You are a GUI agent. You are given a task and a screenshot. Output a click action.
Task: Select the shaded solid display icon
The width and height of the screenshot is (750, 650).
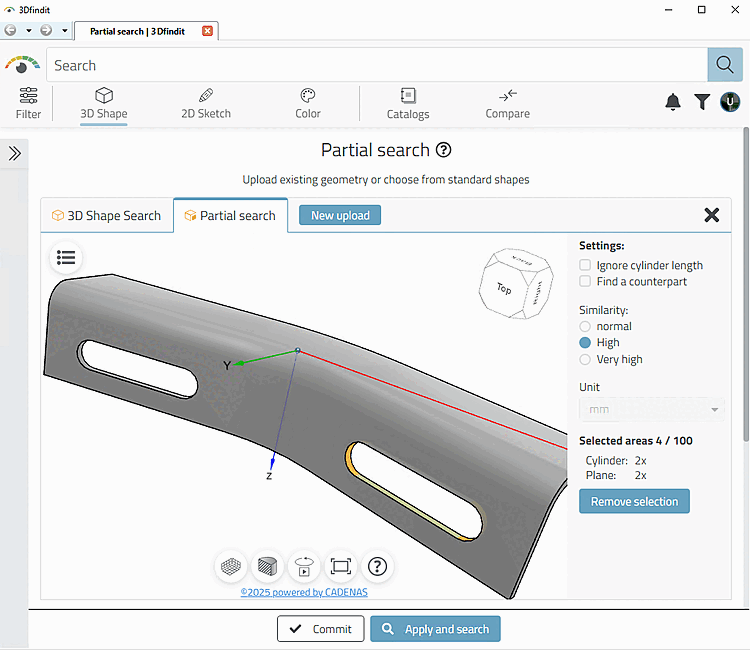coord(267,567)
